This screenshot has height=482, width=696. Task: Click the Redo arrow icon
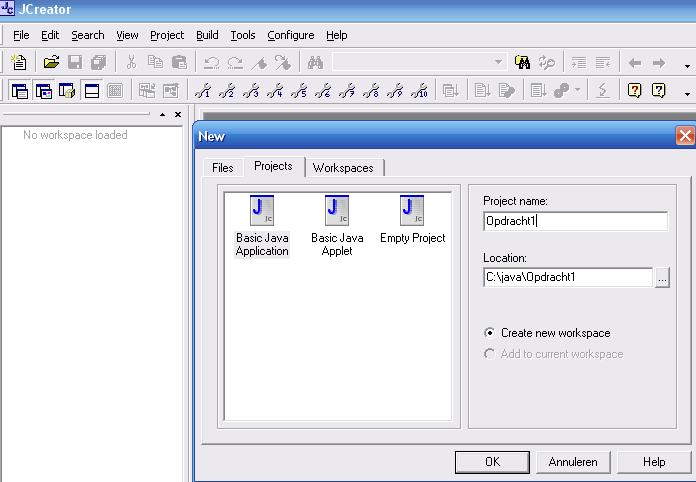(x=235, y=63)
